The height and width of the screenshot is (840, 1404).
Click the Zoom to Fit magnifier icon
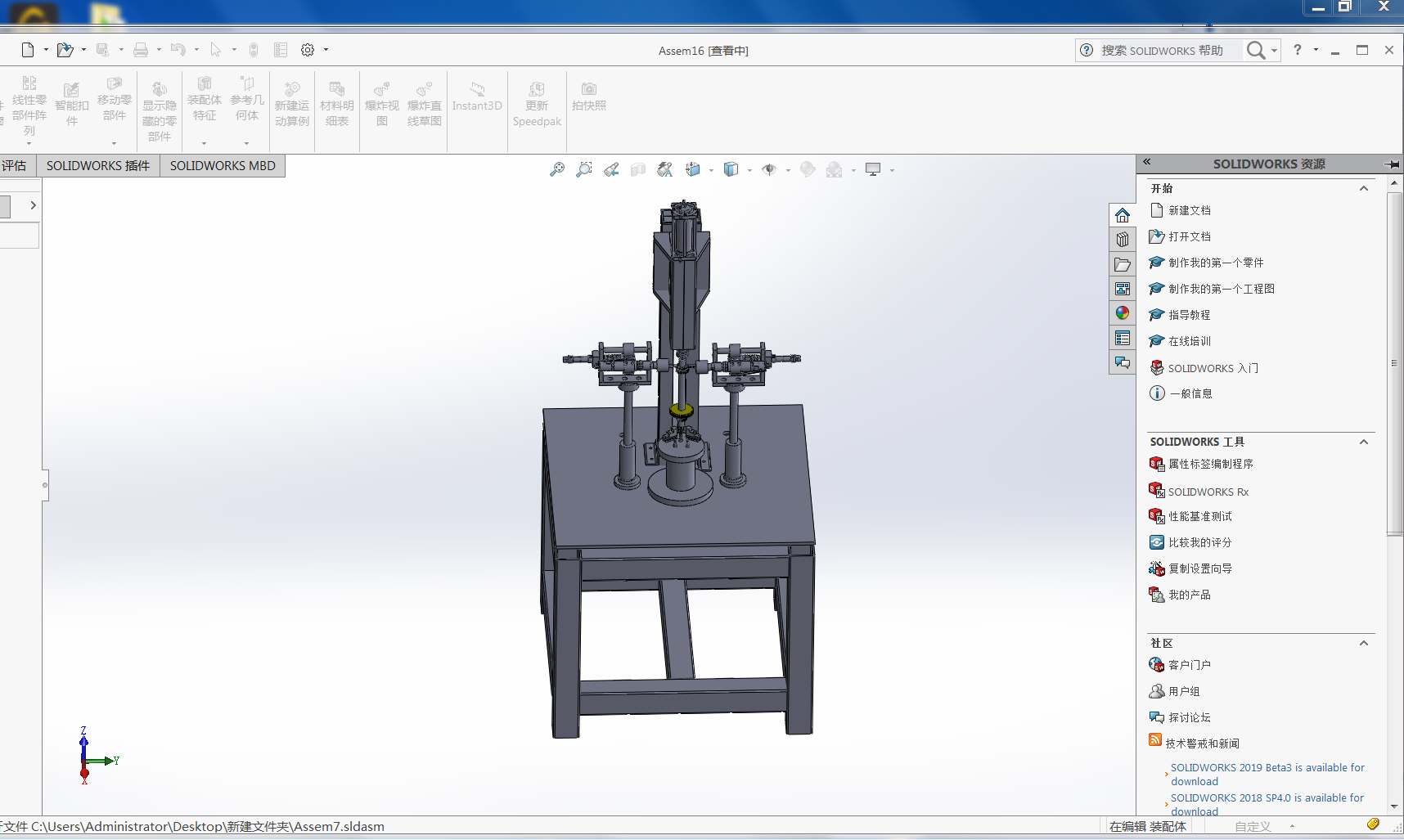(x=557, y=169)
